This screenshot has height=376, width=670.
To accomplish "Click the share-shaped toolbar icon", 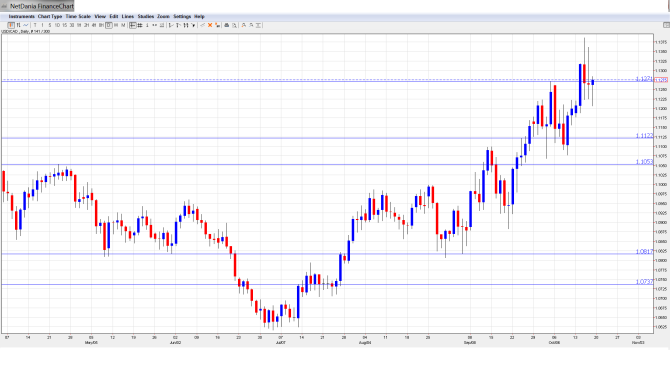I will 203,26.
